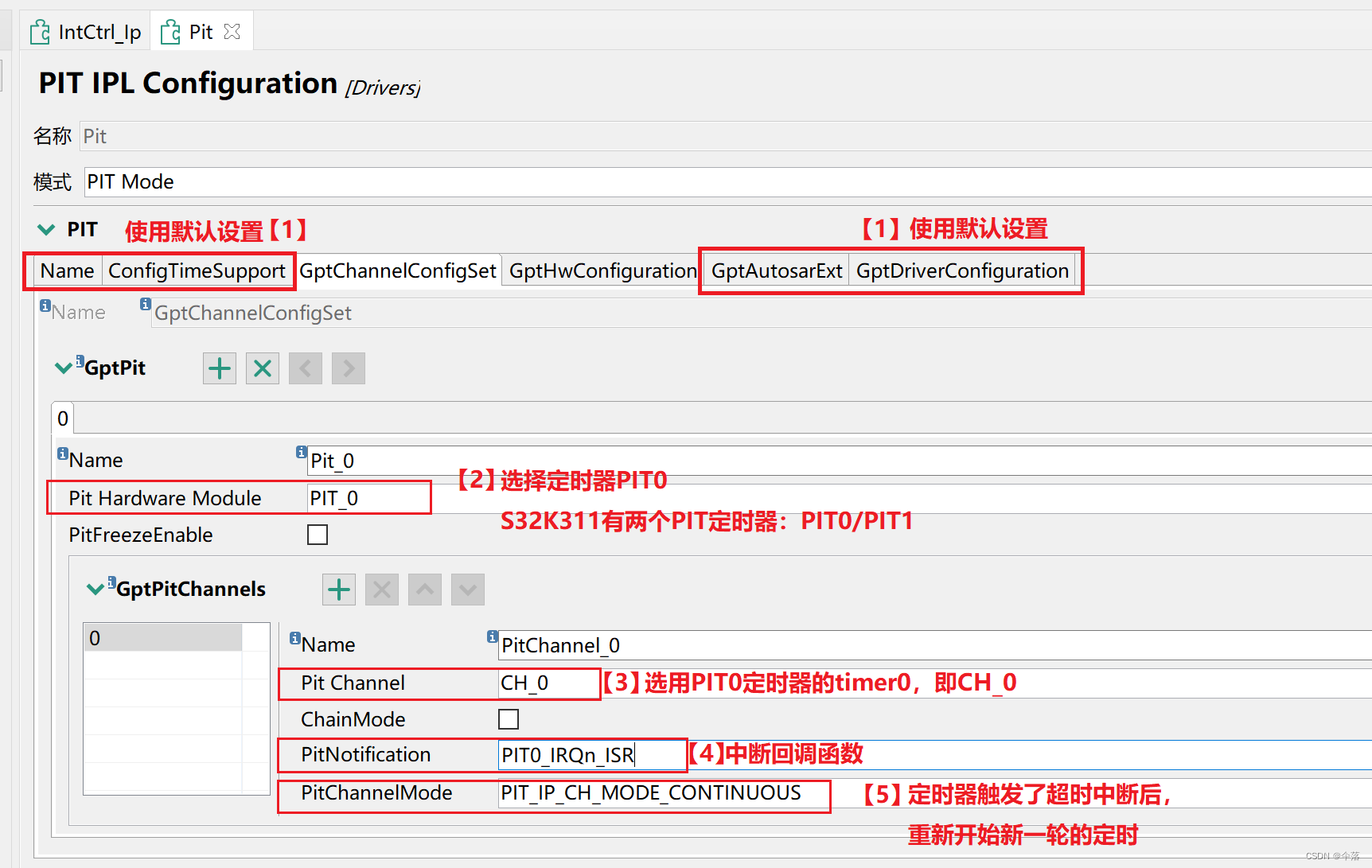Click the PitNotification input field
The width and height of the screenshot is (1372, 868).
tap(591, 754)
